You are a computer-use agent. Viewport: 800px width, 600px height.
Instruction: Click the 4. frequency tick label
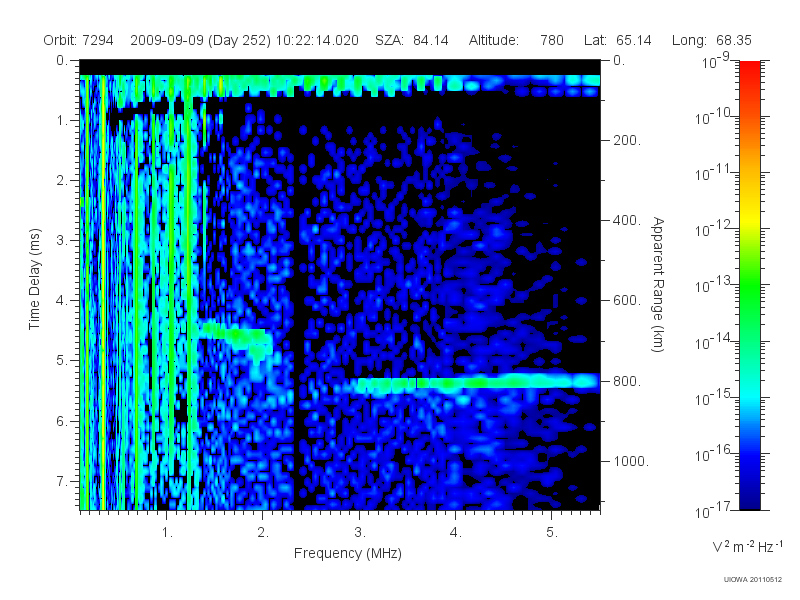(456, 532)
